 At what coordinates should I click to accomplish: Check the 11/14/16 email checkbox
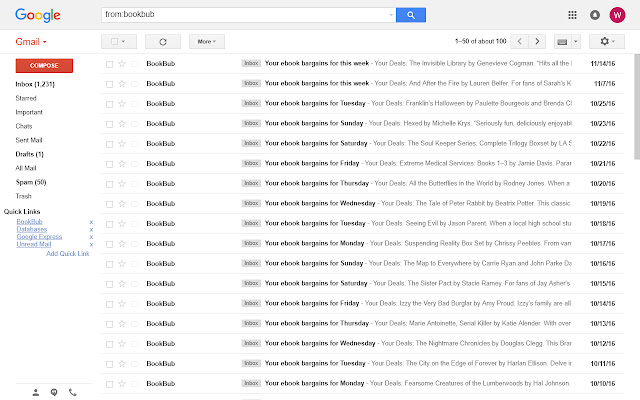[x=109, y=64]
